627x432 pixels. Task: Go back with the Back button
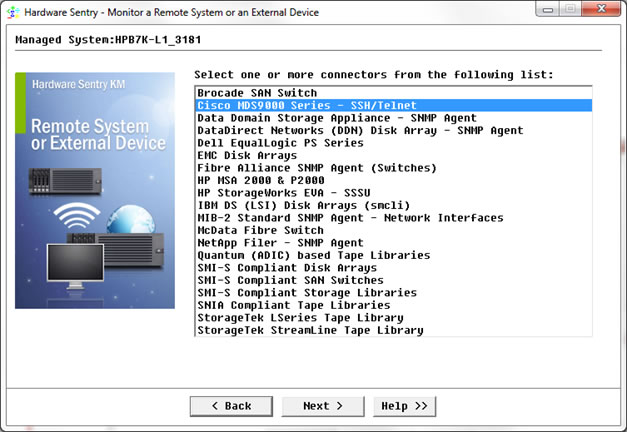(x=231, y=406)
